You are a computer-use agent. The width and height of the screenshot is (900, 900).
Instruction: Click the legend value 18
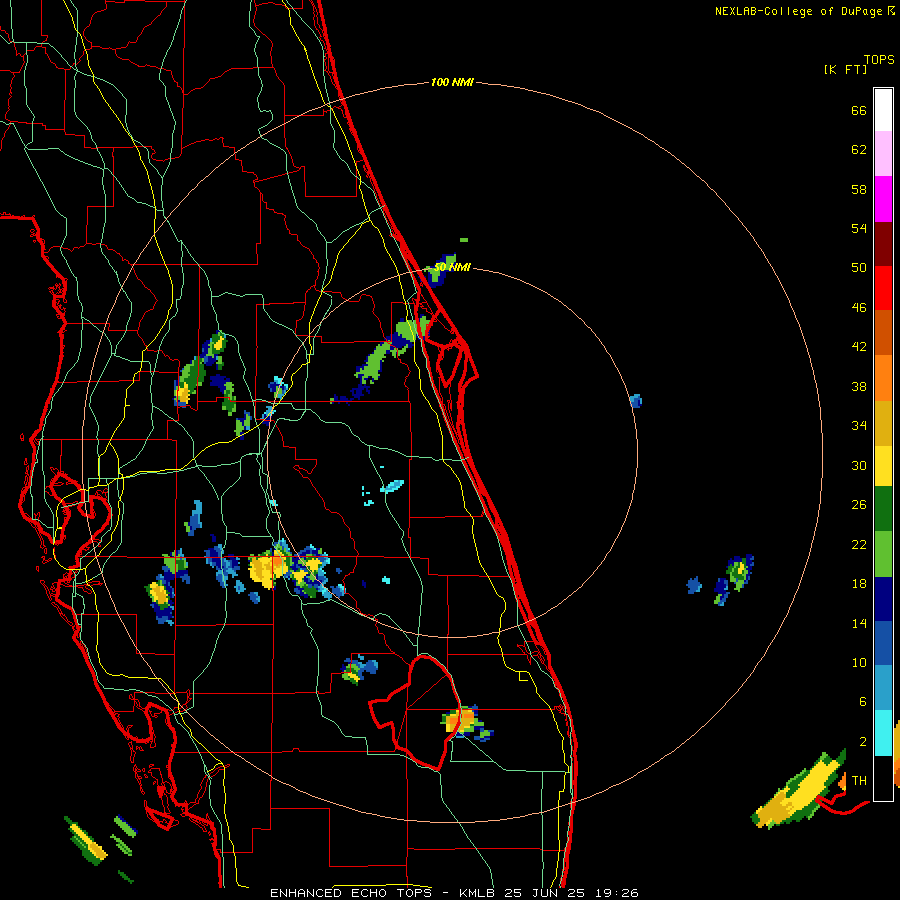pos(859,584)
